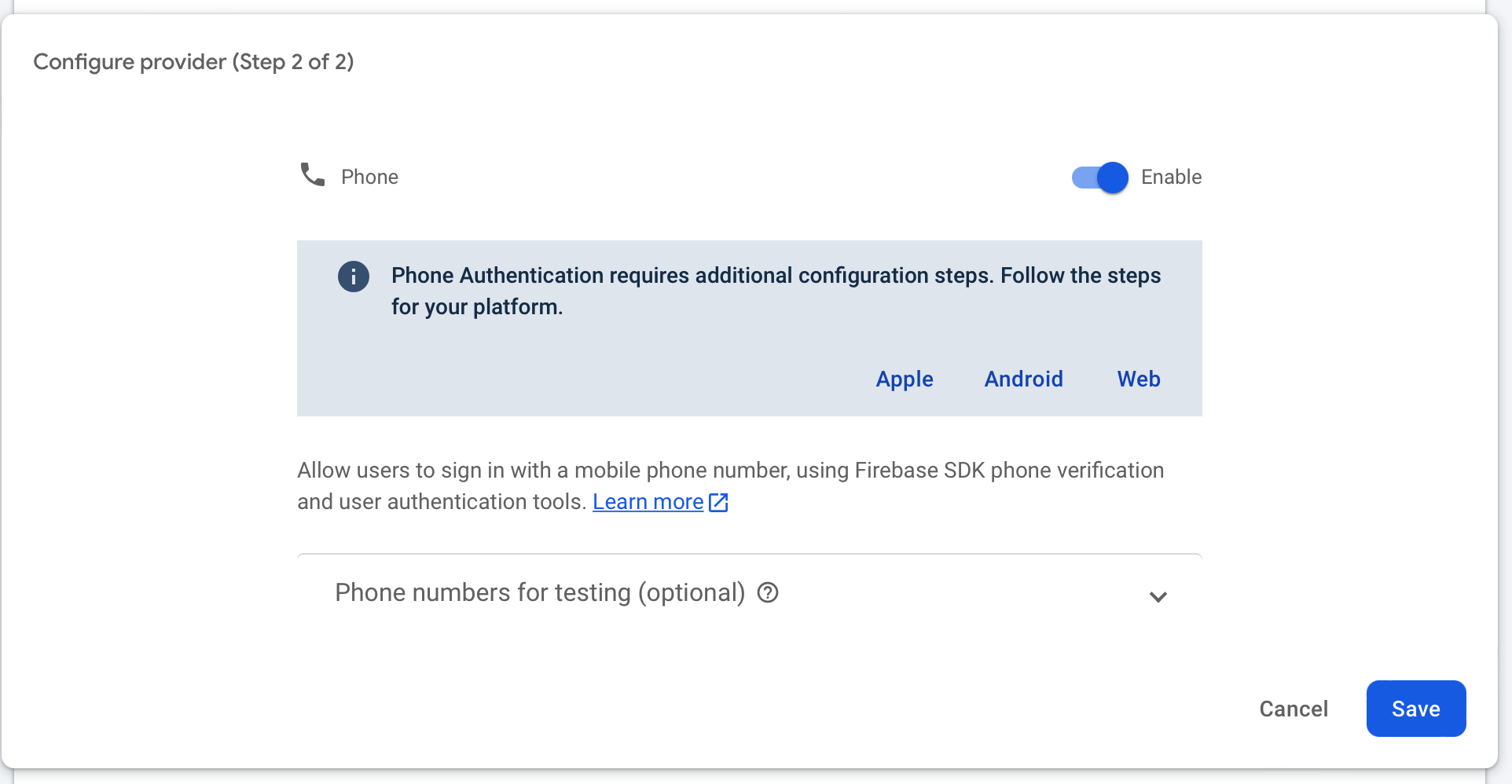This screenshot has width=1512, height=784.
Task: Click the phone handset icon
Action: coord(311,176)
